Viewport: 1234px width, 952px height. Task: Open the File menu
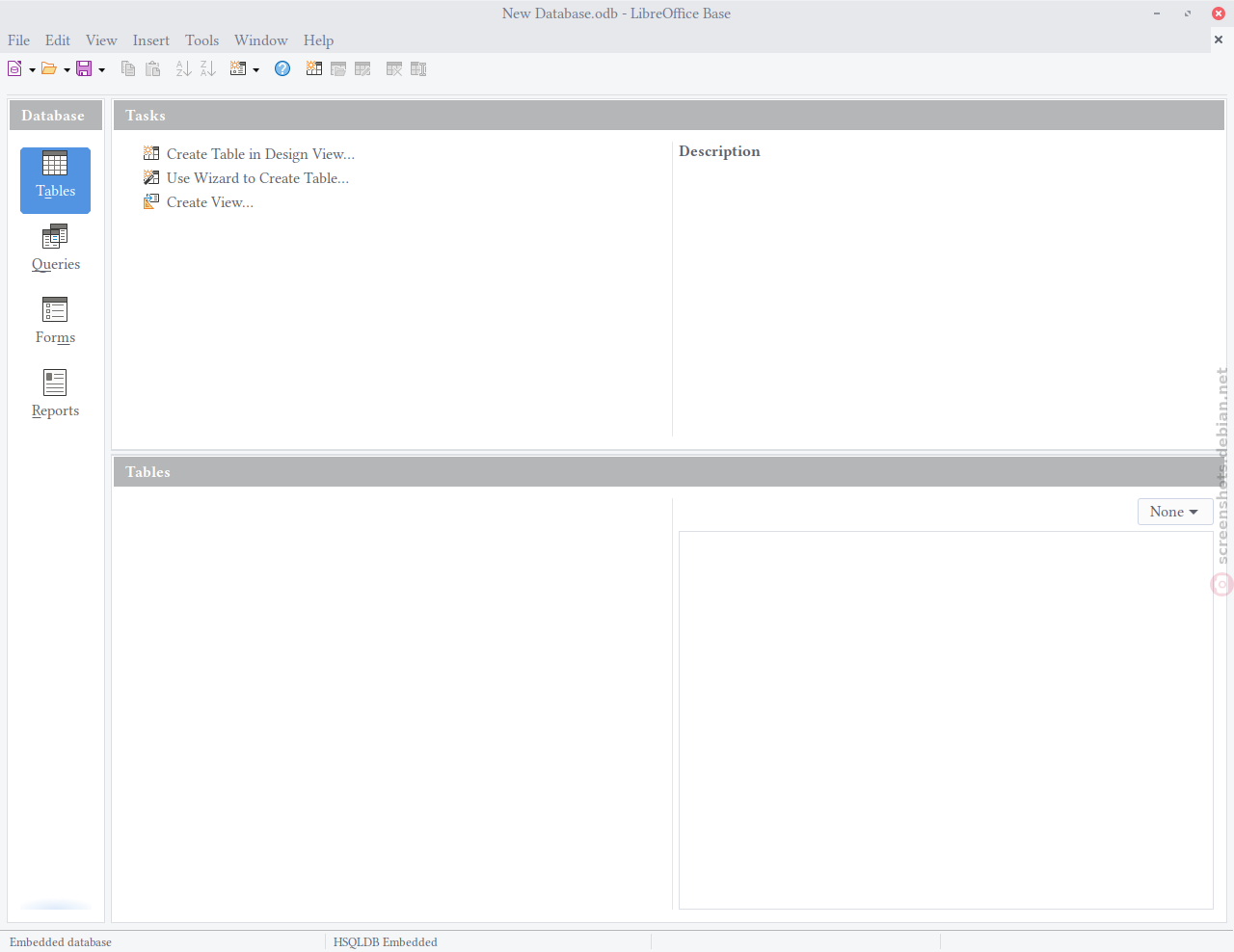(x=18, y=40)
